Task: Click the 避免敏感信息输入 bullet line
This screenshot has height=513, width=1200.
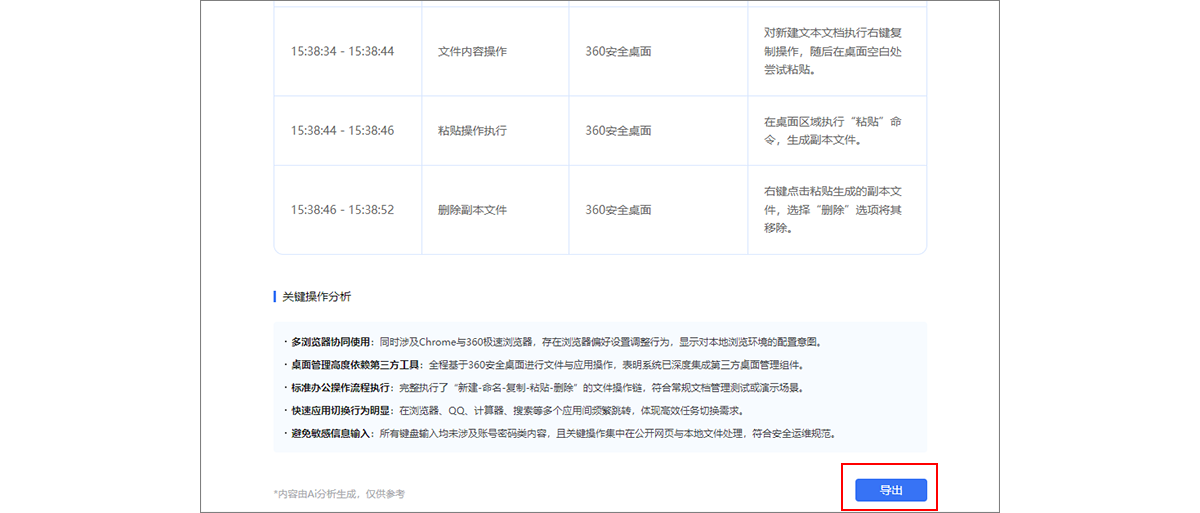Action: (x=559, y=434)
